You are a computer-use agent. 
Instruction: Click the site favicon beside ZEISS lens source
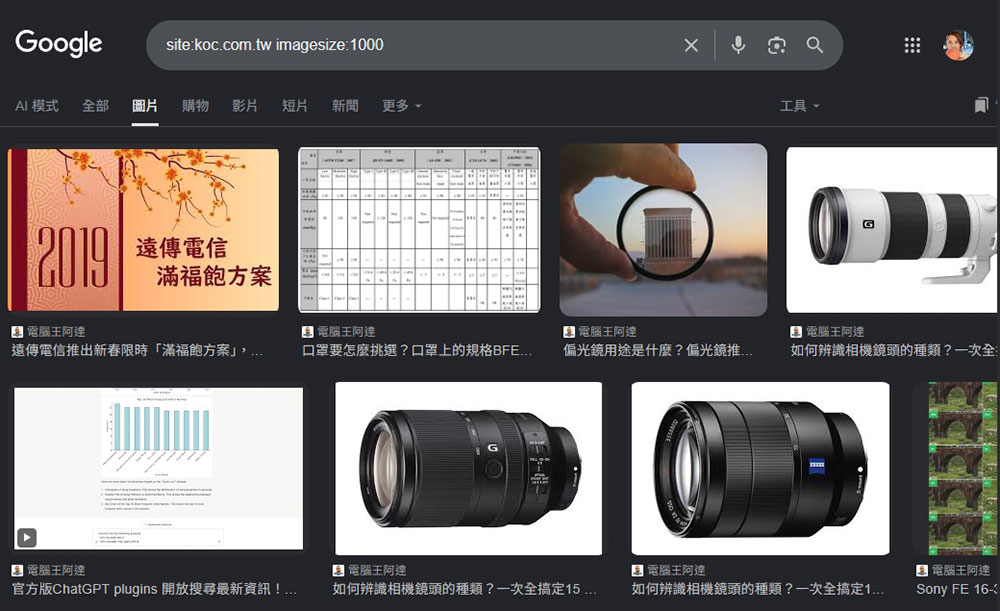(637, 570)
